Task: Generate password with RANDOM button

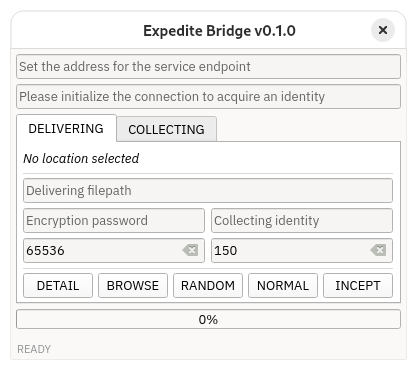Action: click(x=208, y=286)
